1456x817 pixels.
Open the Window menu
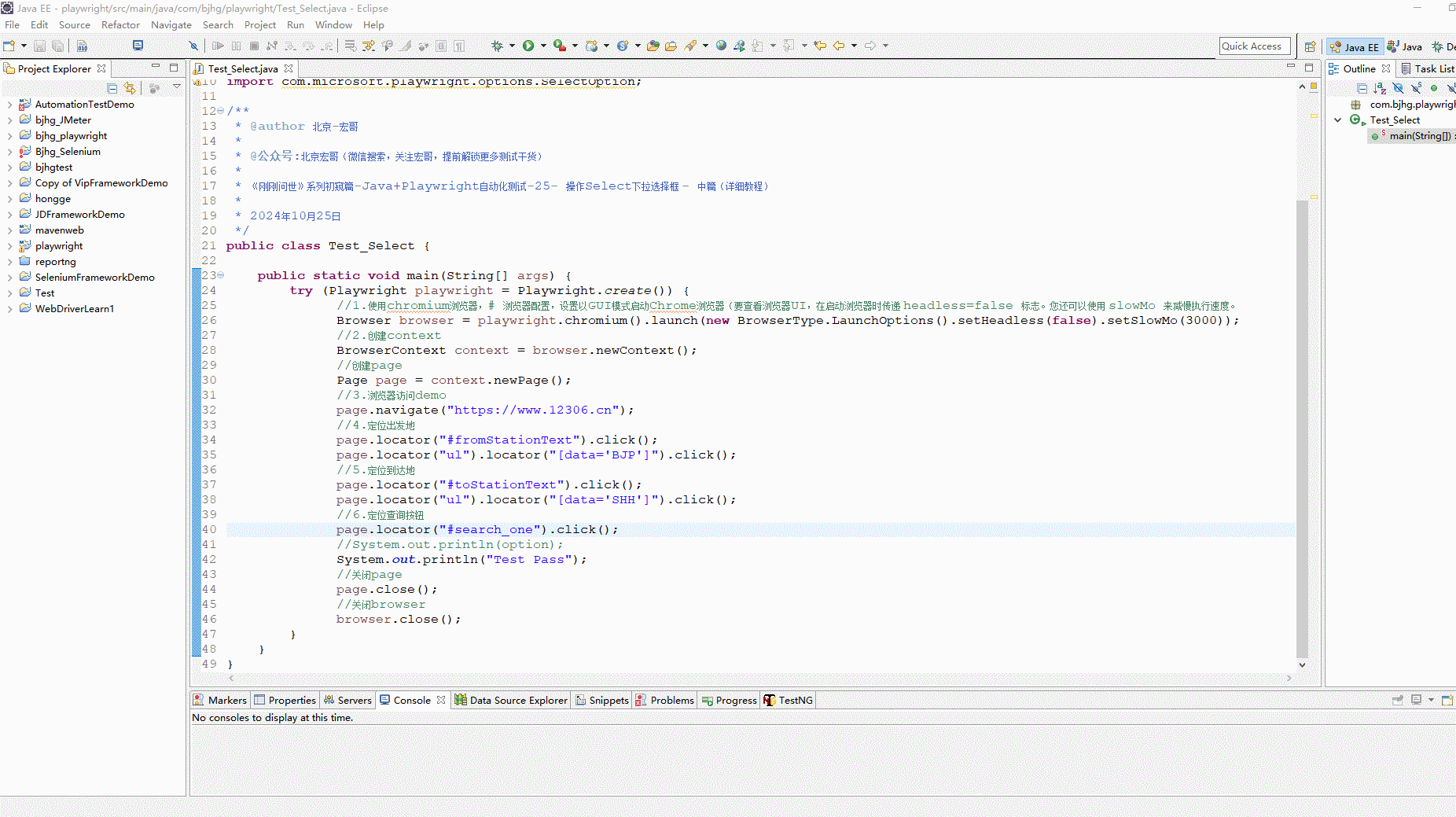coord(333,24)
